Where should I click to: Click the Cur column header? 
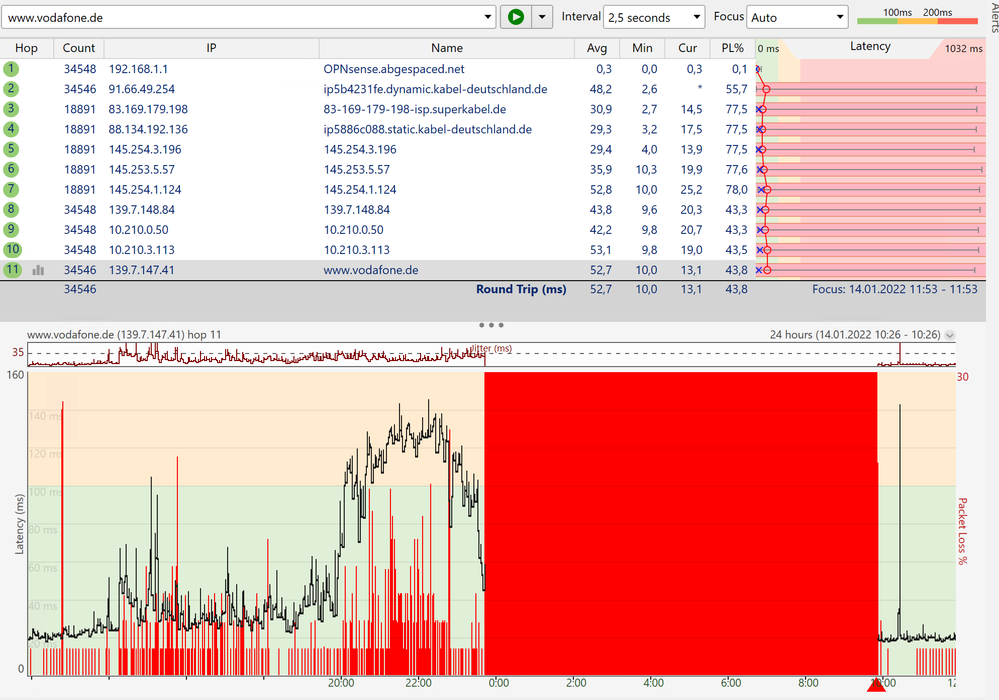[x=687, y=48]
